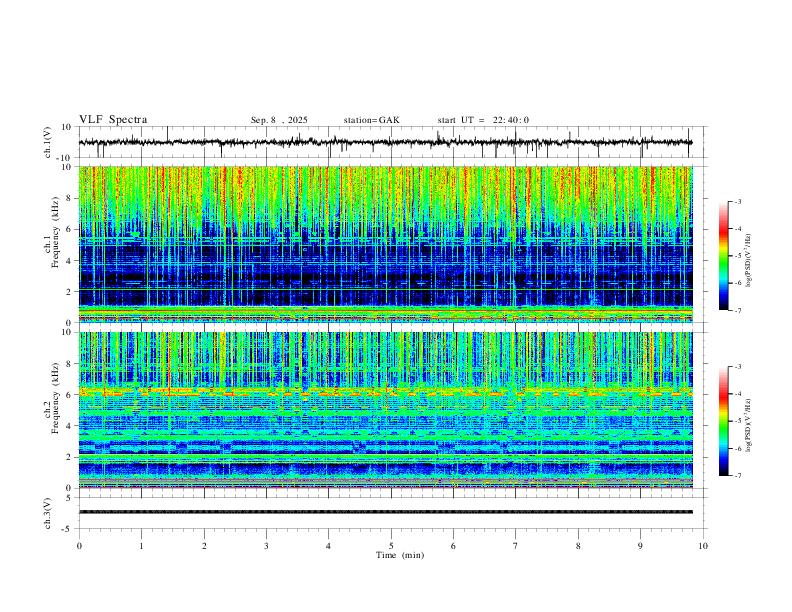Click the orange 6 kHz band in ch.2 spectrogram

[385, 392]
